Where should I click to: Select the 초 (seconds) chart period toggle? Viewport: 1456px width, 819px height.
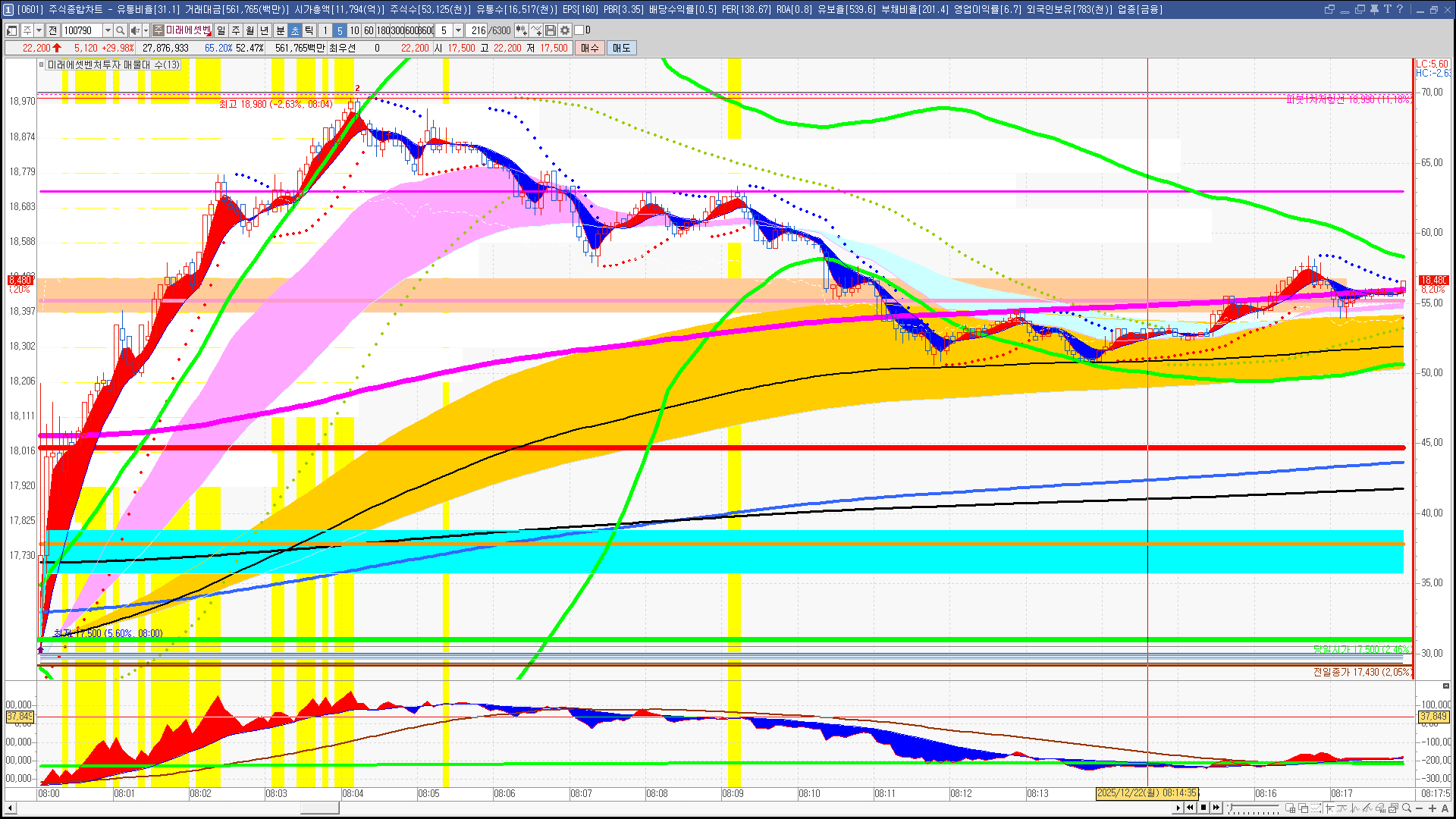295,30
